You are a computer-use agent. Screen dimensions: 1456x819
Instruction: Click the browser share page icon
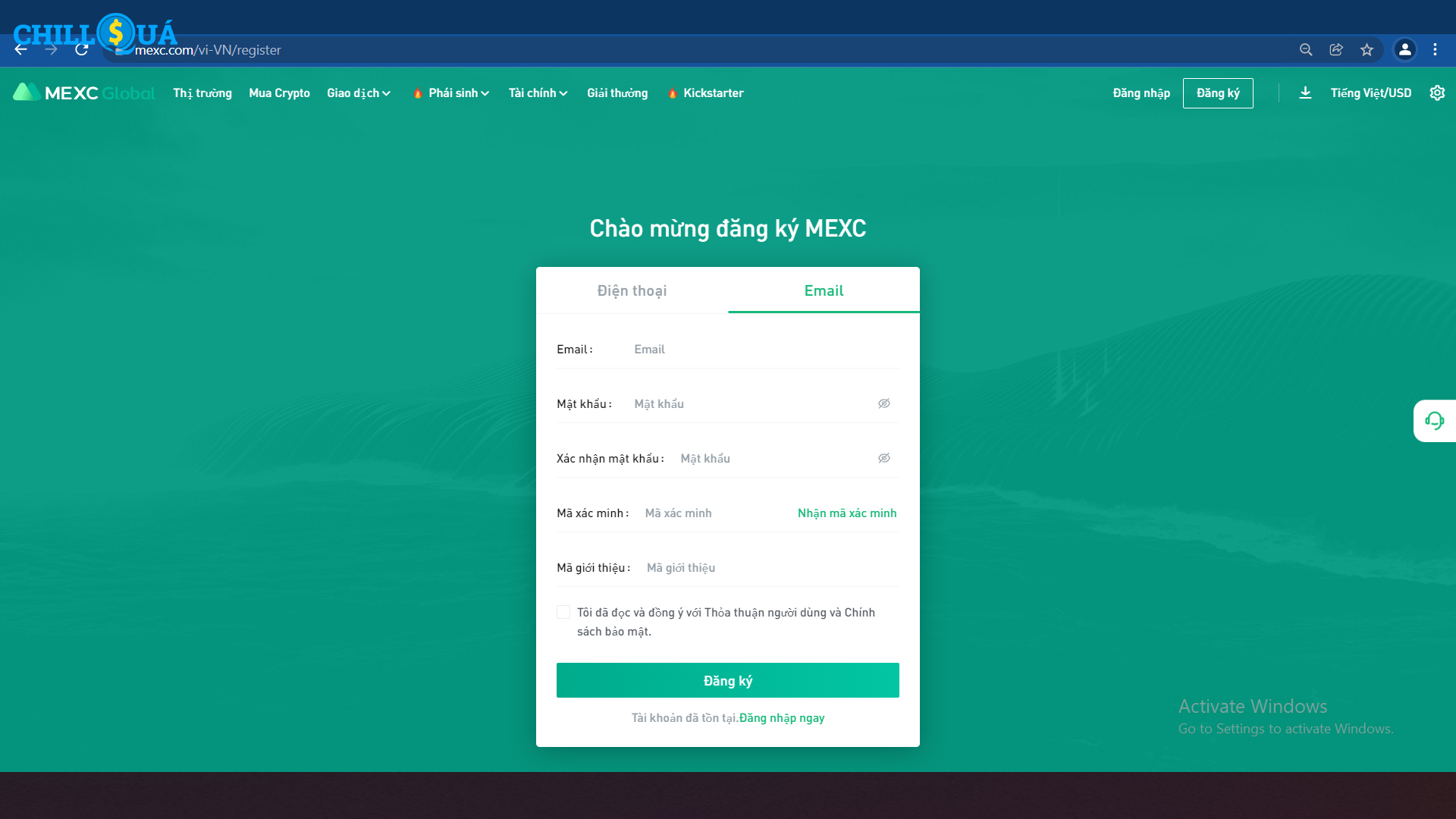[1336, 49]
